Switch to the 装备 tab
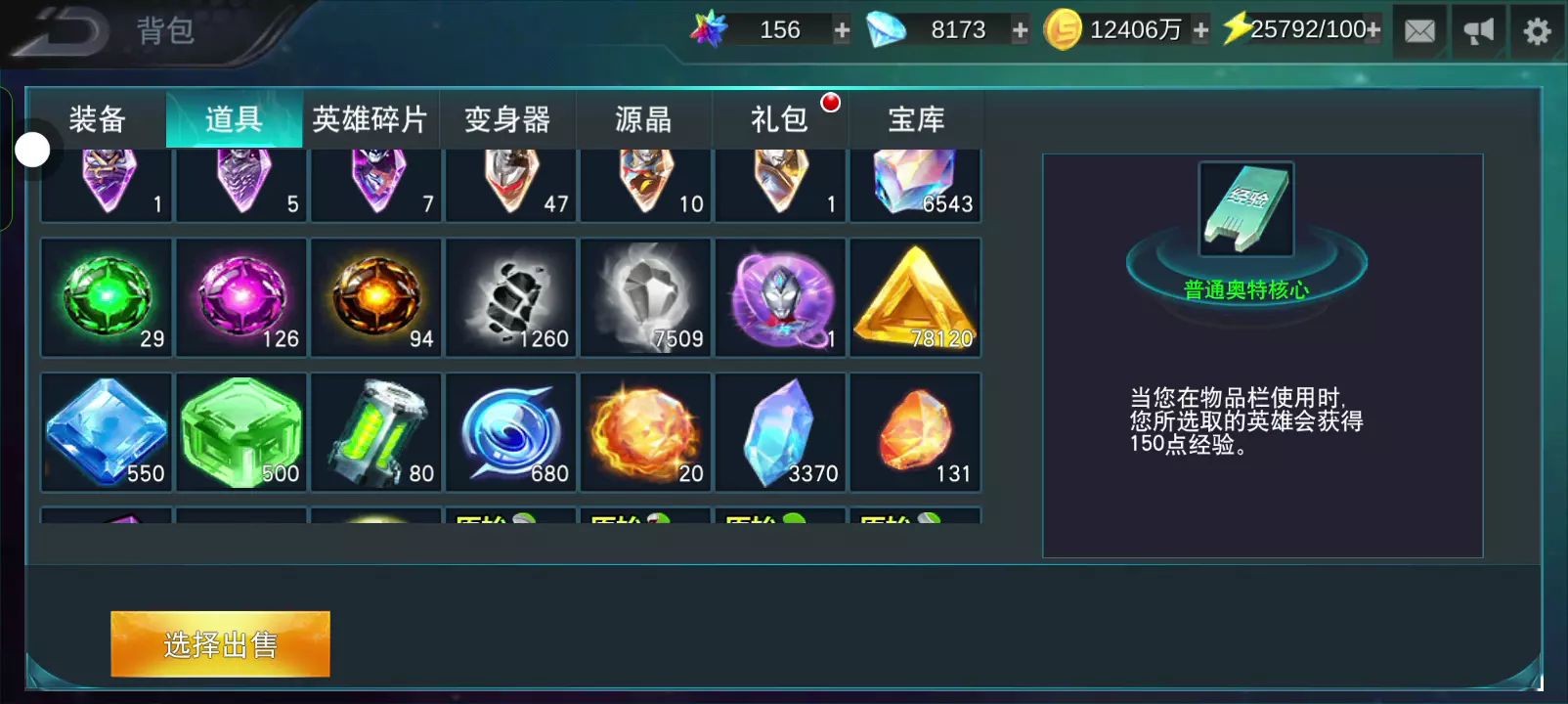Image resolution: width=1568 pixels, height=704 pixels. tap(97, 119)
